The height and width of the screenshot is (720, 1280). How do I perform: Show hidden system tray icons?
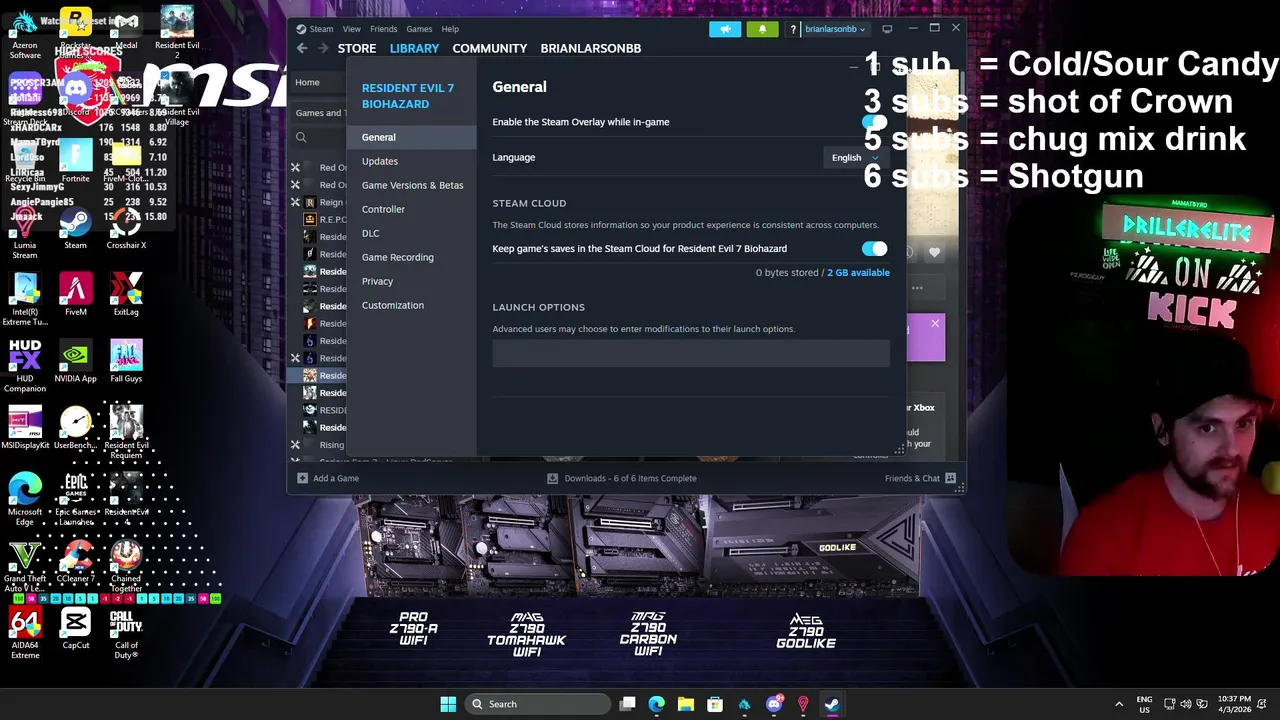tap(1119, 704)
